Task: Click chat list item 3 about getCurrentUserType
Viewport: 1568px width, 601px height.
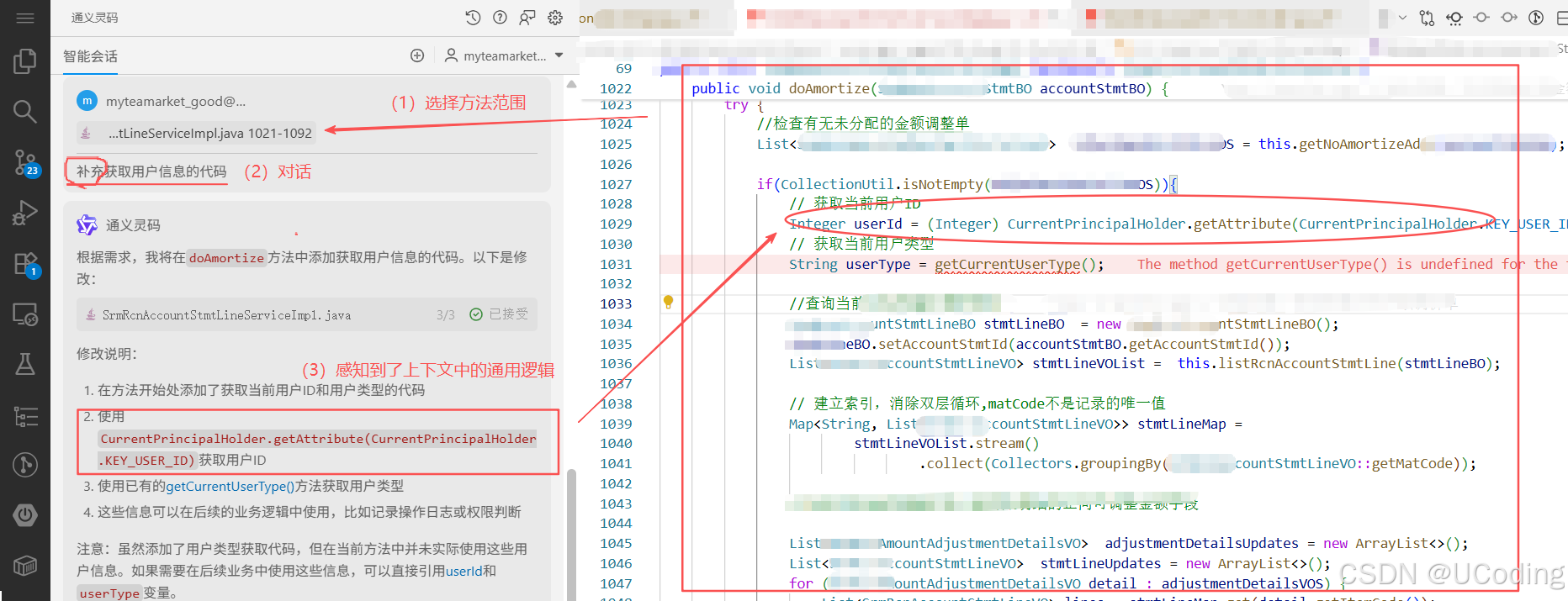Action: coord(251,486)
